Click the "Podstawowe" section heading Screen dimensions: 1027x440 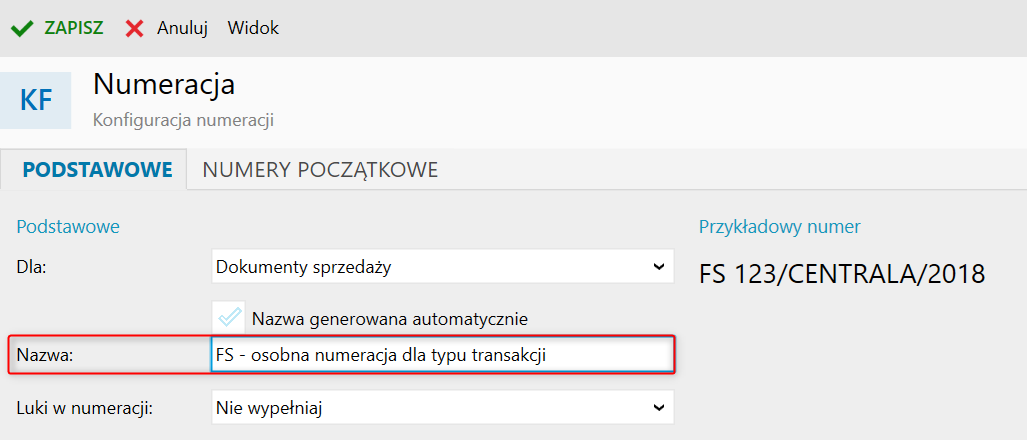click(x=68, y=227)
